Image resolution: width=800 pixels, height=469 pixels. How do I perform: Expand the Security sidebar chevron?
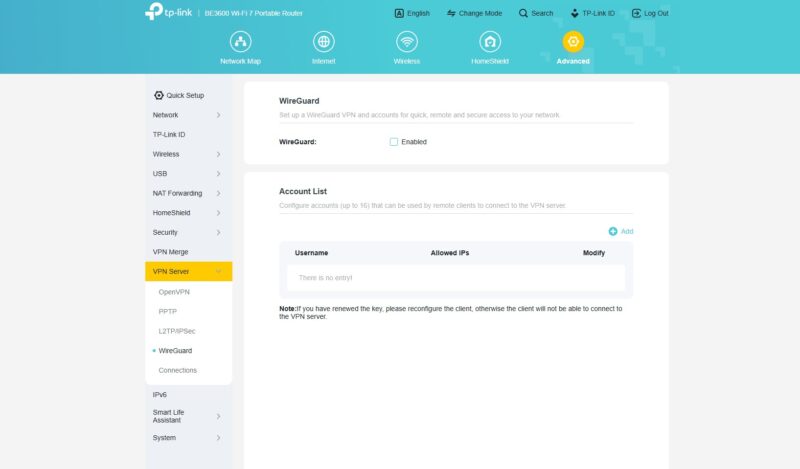pyautogui.click(x=218, y=232)
